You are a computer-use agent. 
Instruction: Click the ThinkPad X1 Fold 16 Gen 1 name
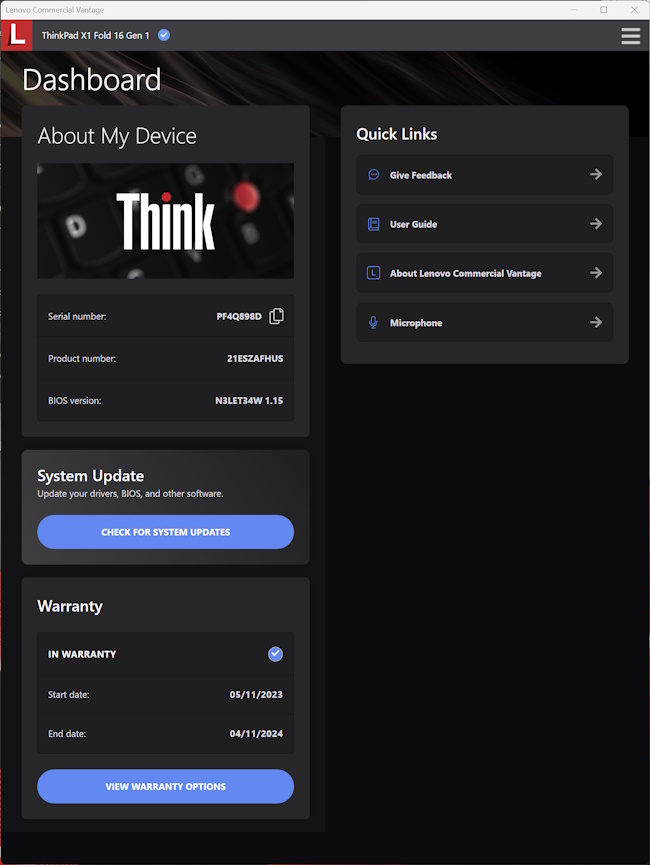coord(95,35)
